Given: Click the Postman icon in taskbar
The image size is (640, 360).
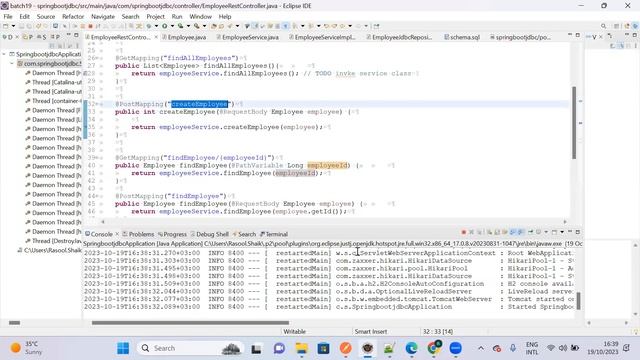Looking at the screenshot, I should point(345,348).
